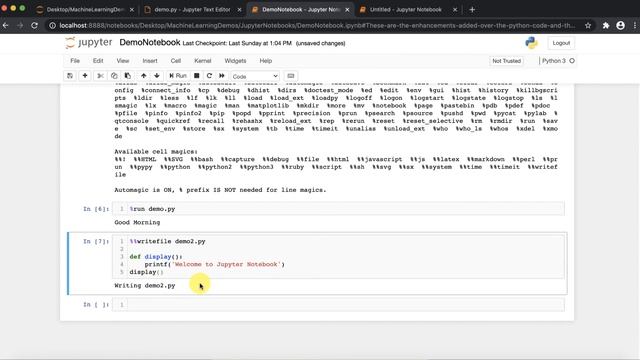Switch to Untitled Jupyter Notebook tab

[x=406, y=9]
